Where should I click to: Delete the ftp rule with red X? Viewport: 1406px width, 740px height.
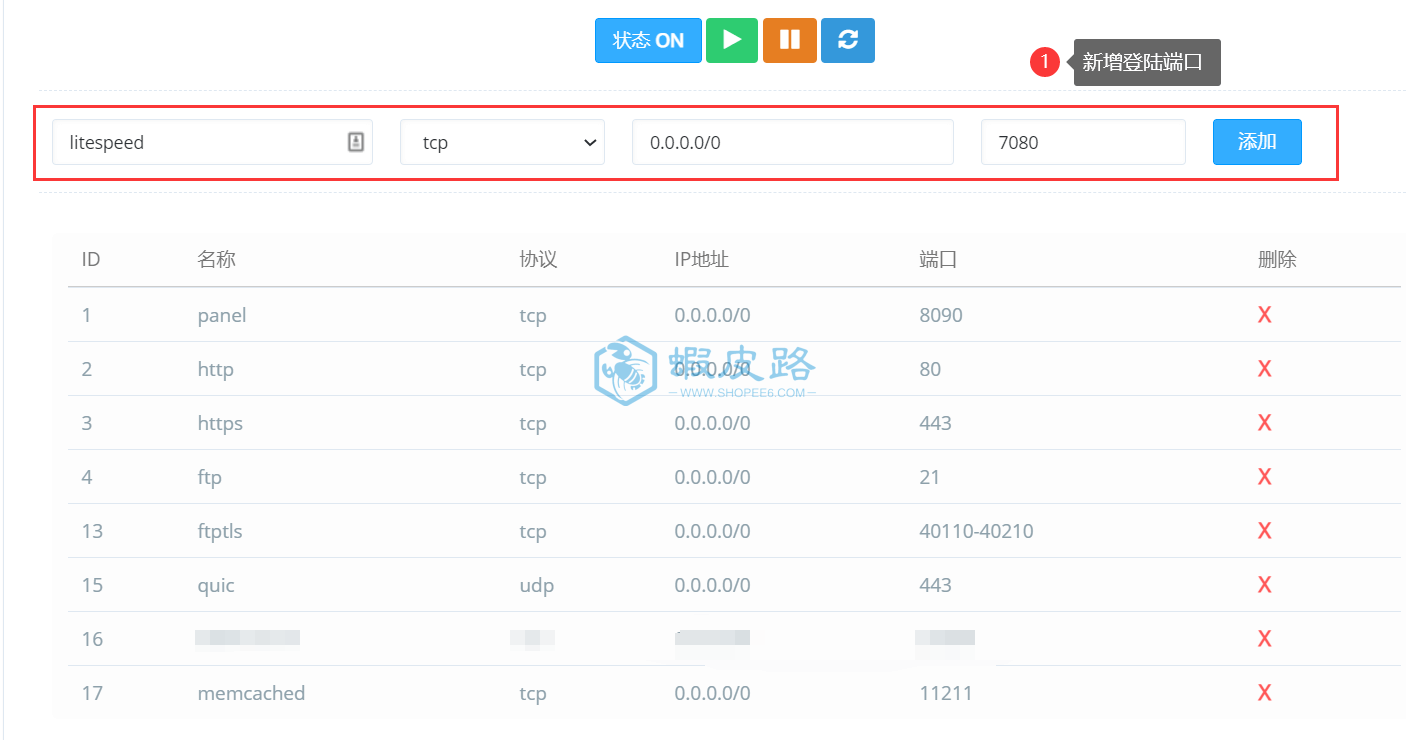pos(1264,477)
